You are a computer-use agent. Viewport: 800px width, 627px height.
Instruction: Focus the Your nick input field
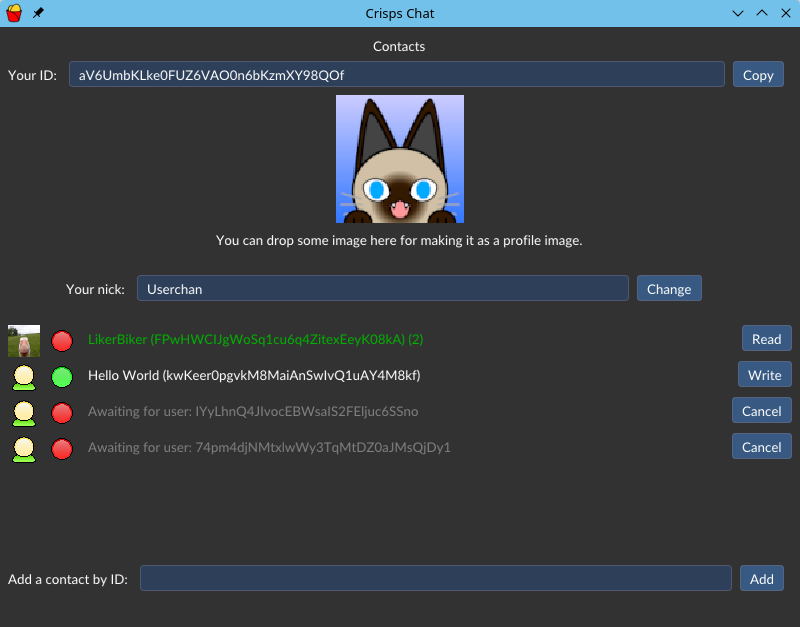click(x=383, y=289)
